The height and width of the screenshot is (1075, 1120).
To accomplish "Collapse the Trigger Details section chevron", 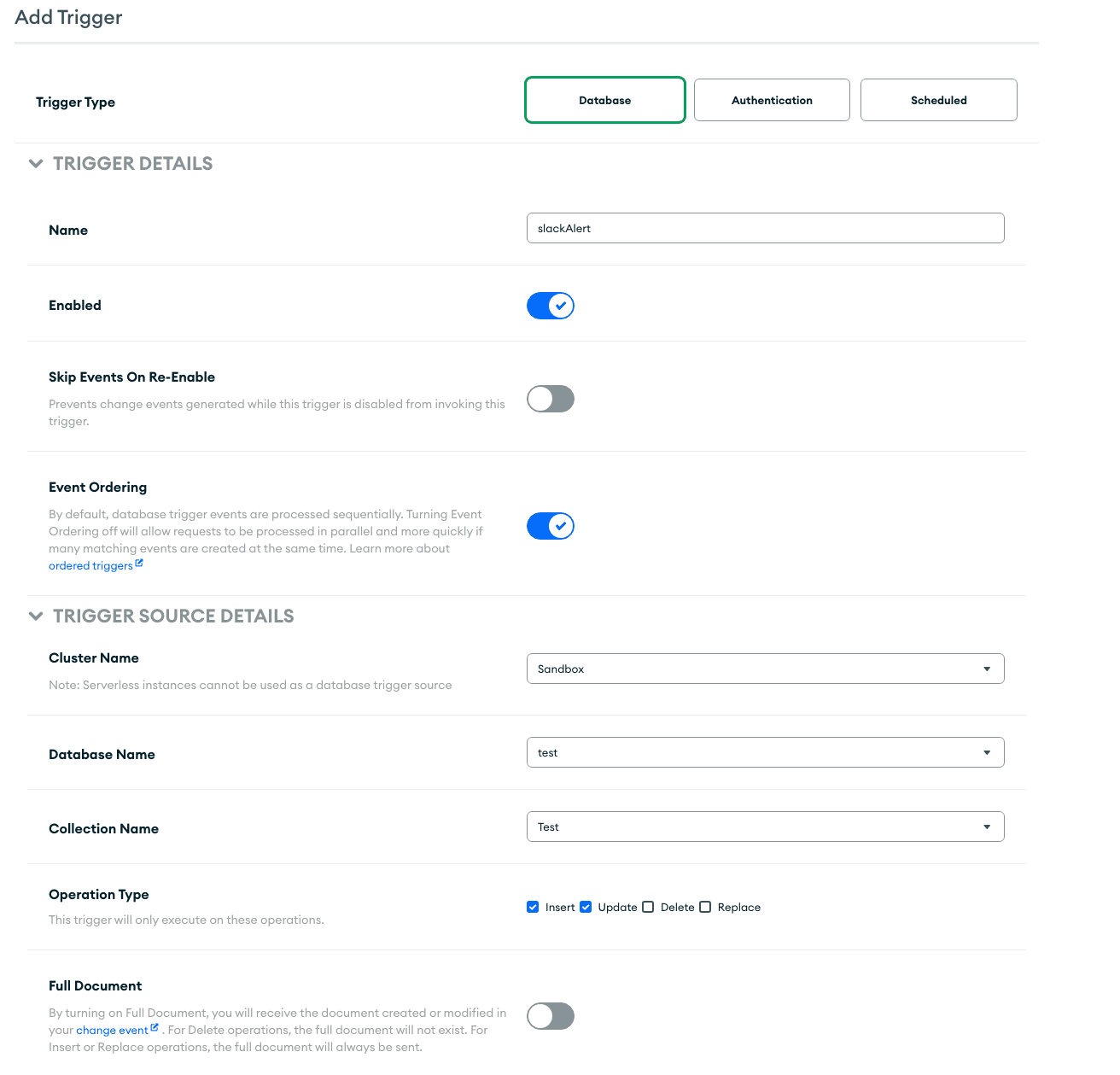I will pyautogui.click(x=36, y=163).
